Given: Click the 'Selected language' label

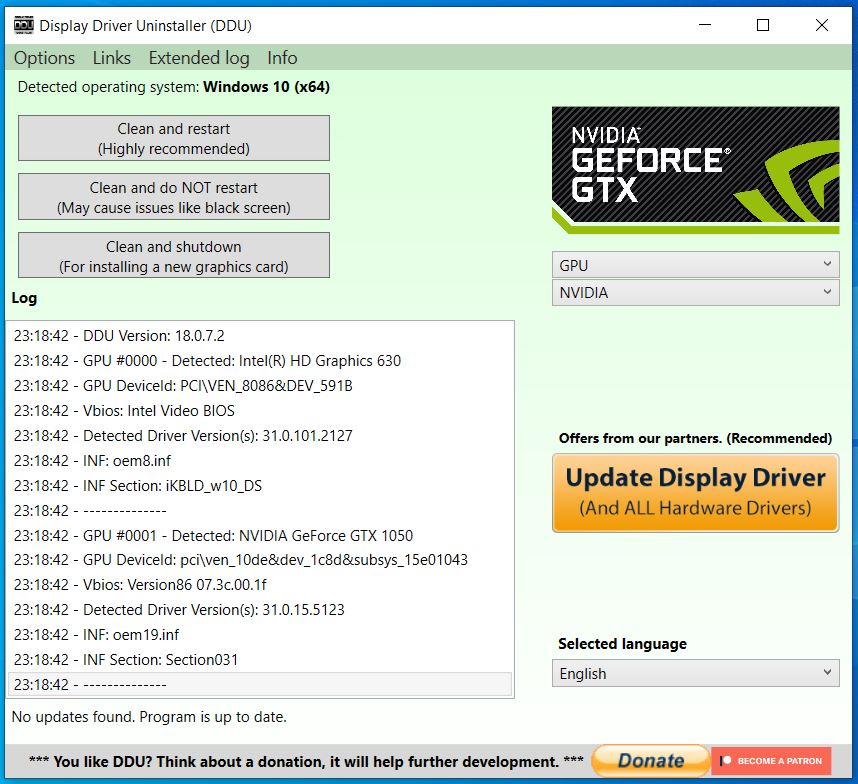Looking at the screenshot, I should coord(622,644).
